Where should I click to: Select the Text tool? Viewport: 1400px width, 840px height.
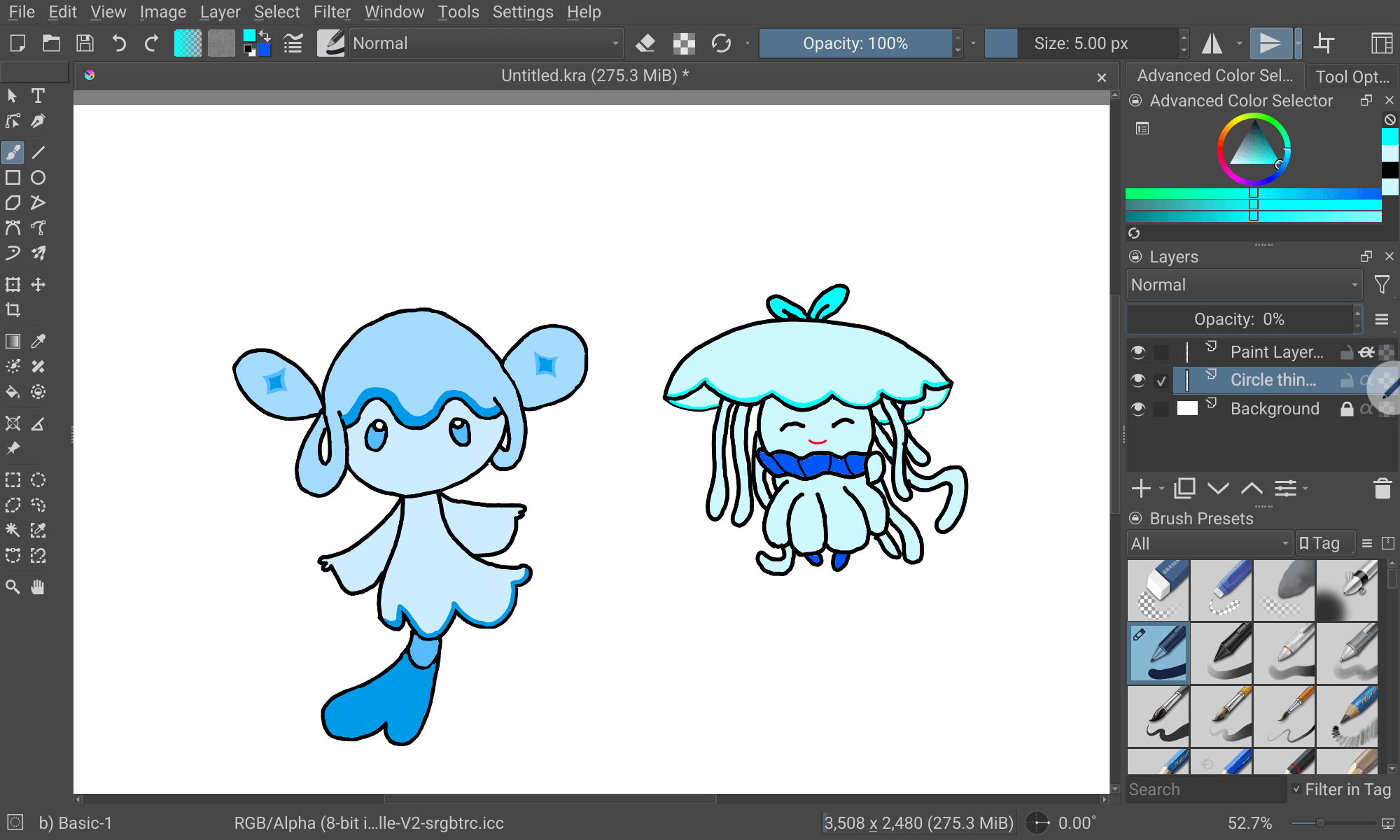(x=38, y=95)
